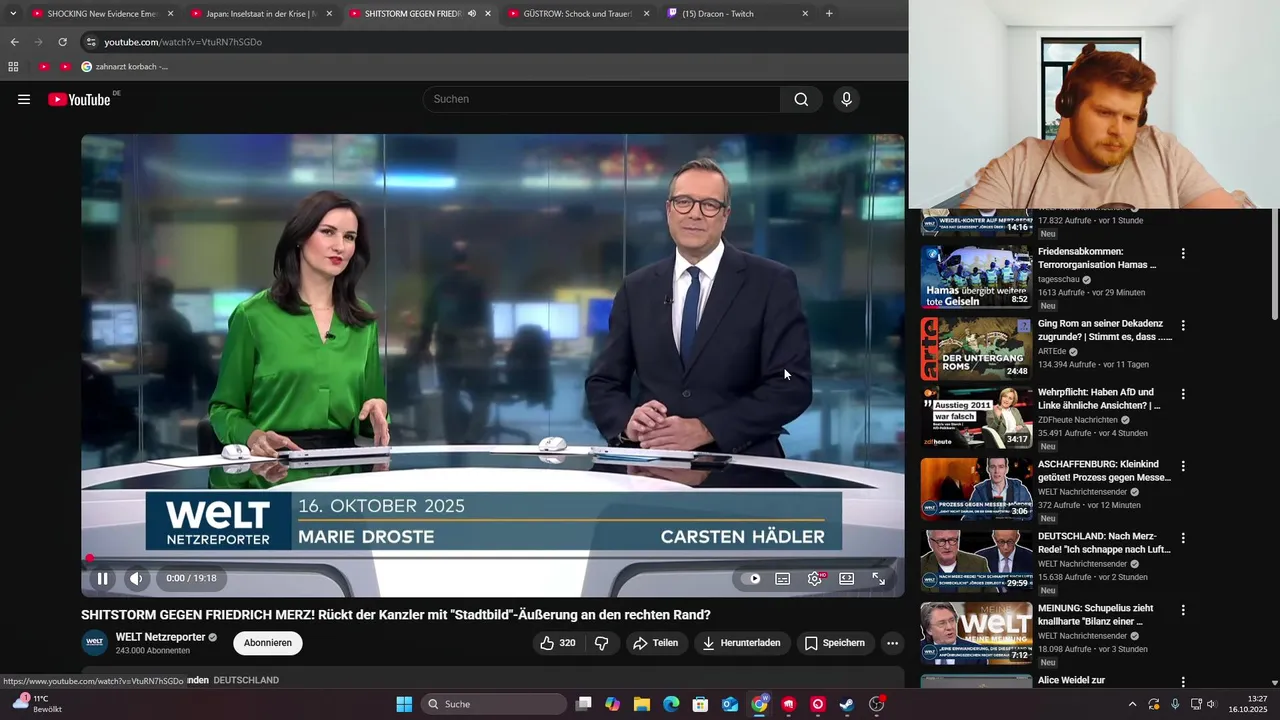Open options for the Wehrpflicht video
The width and height of the screenshot is (1280, 720).
(x=1183, y=394)
